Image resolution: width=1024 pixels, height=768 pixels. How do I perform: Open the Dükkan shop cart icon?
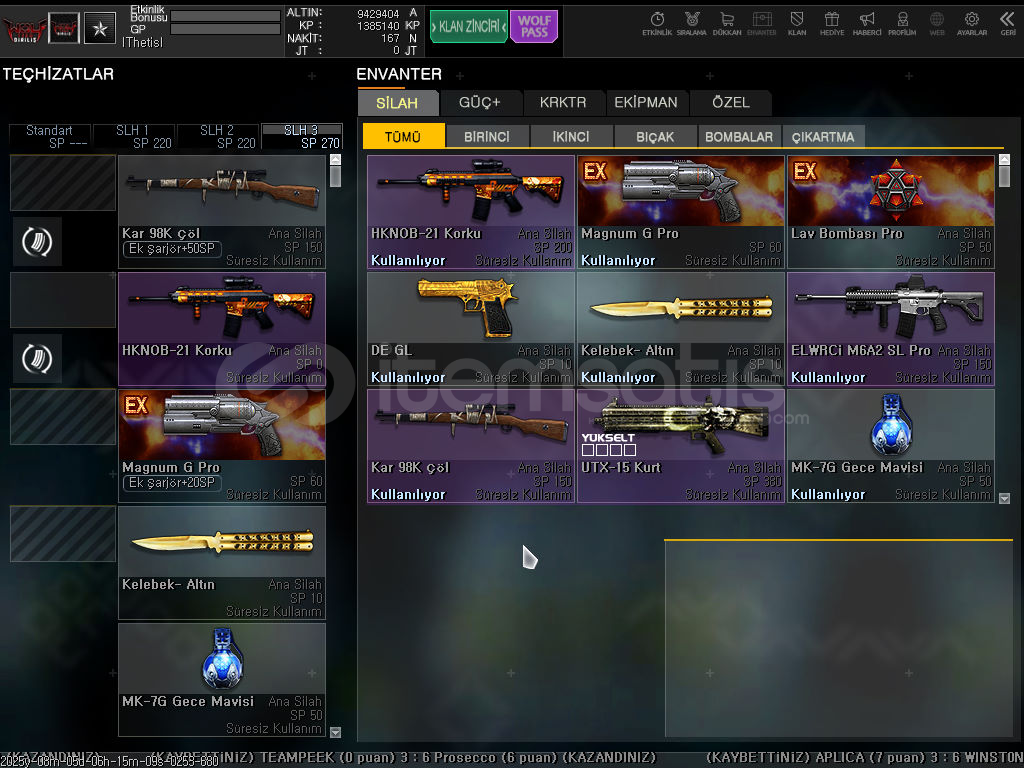(x=727, y=24)
